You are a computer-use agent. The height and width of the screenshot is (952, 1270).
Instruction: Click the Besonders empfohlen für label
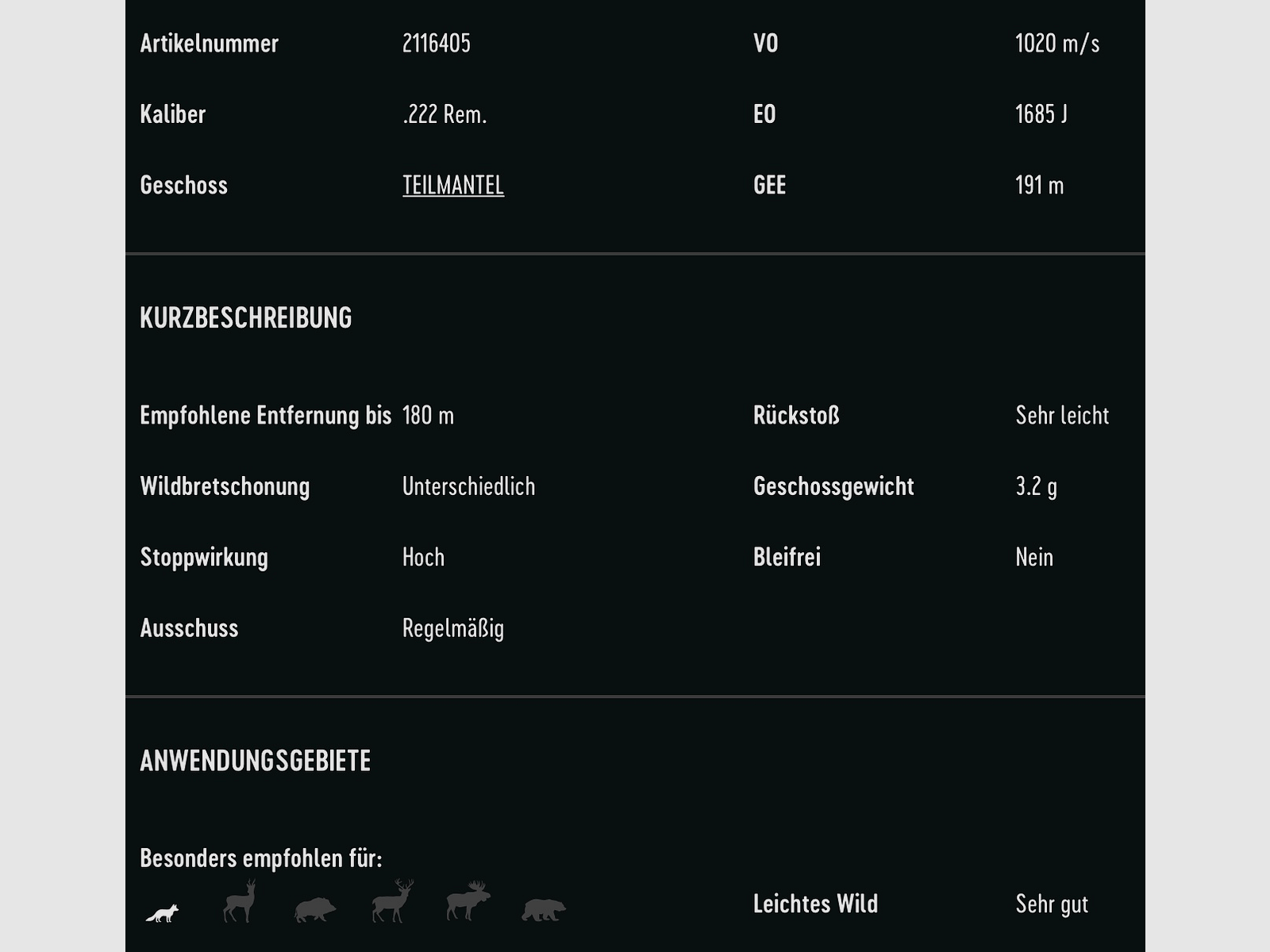pyautogui.click(x=261, y=858)
